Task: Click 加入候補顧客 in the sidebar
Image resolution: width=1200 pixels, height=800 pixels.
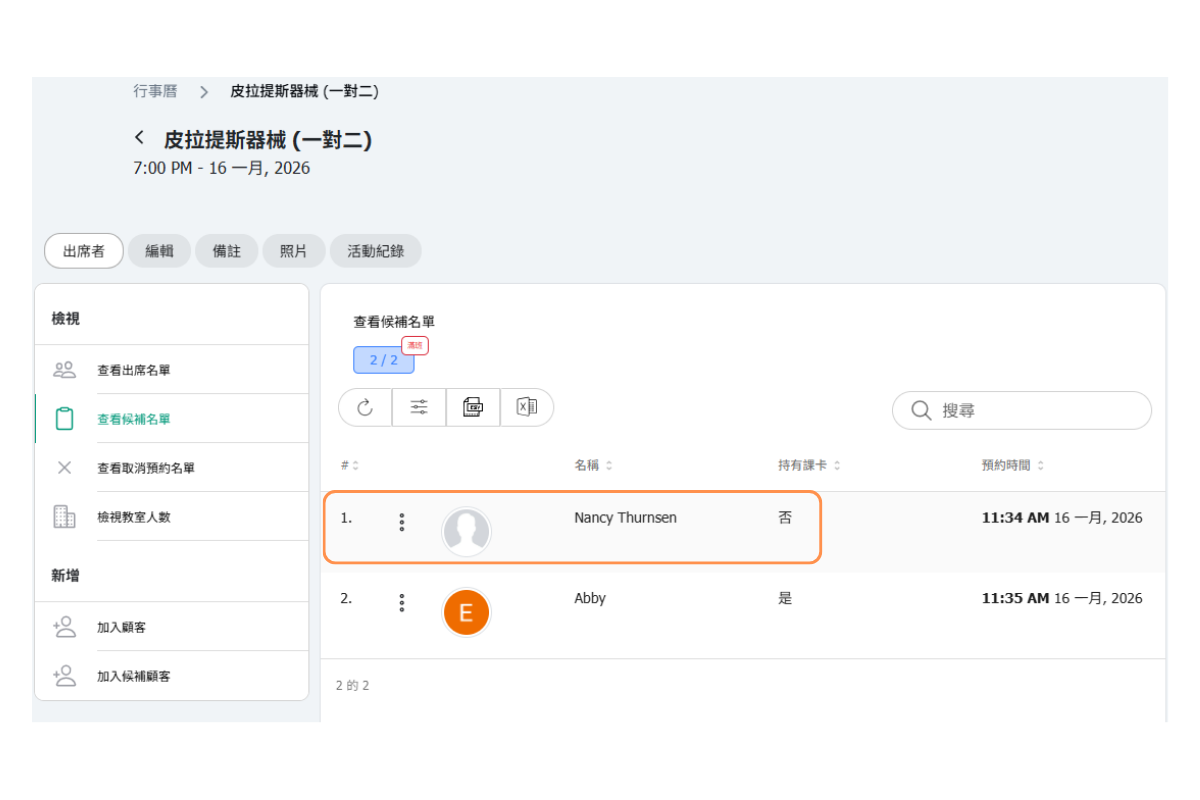Action: point(134,676)
